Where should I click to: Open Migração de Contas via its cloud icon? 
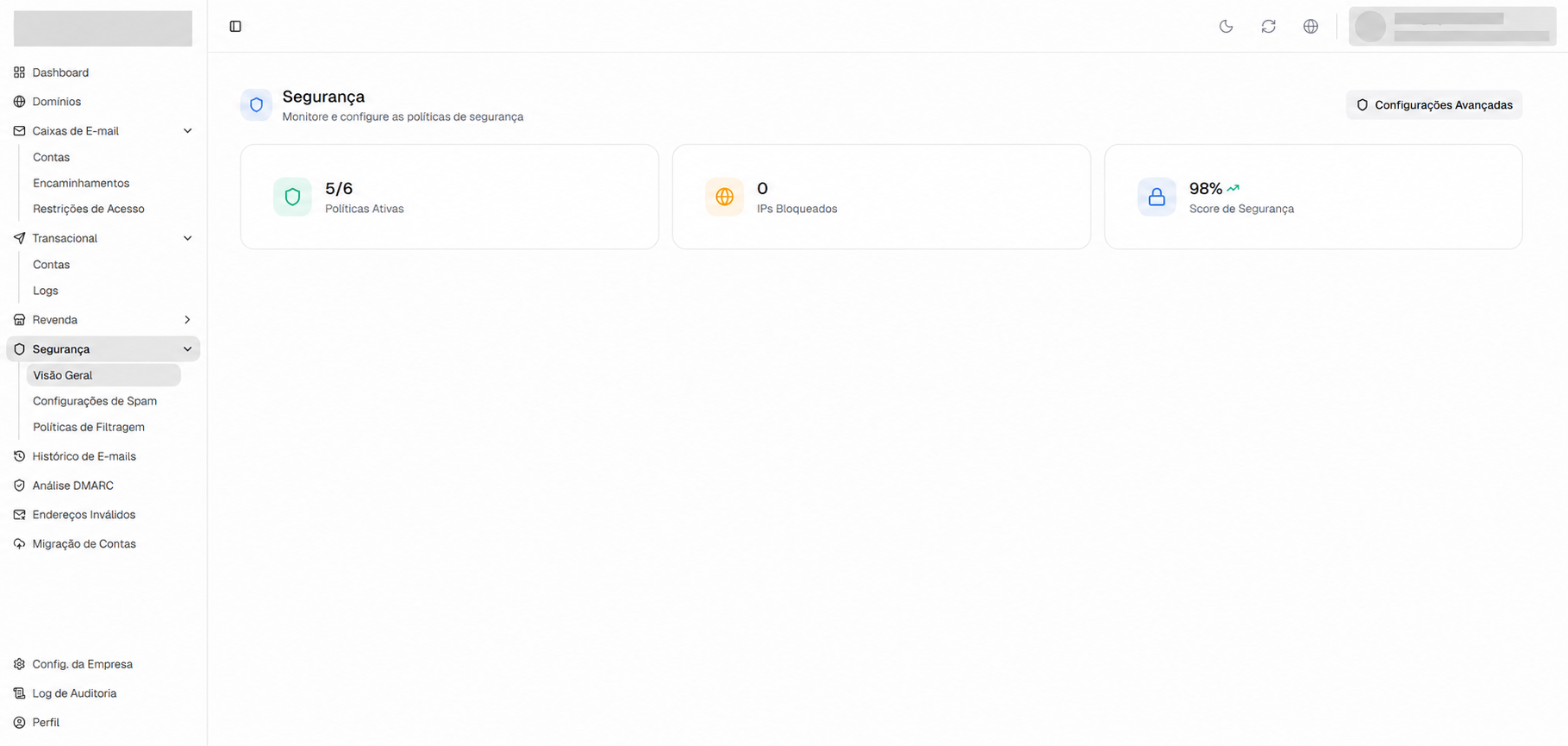19,544
